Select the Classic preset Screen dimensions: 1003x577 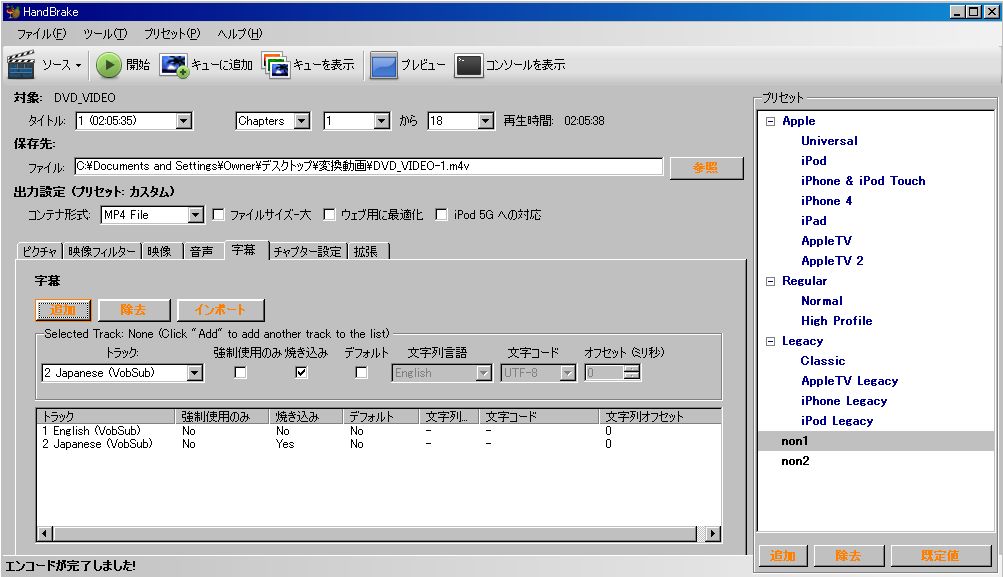(823, 361)
